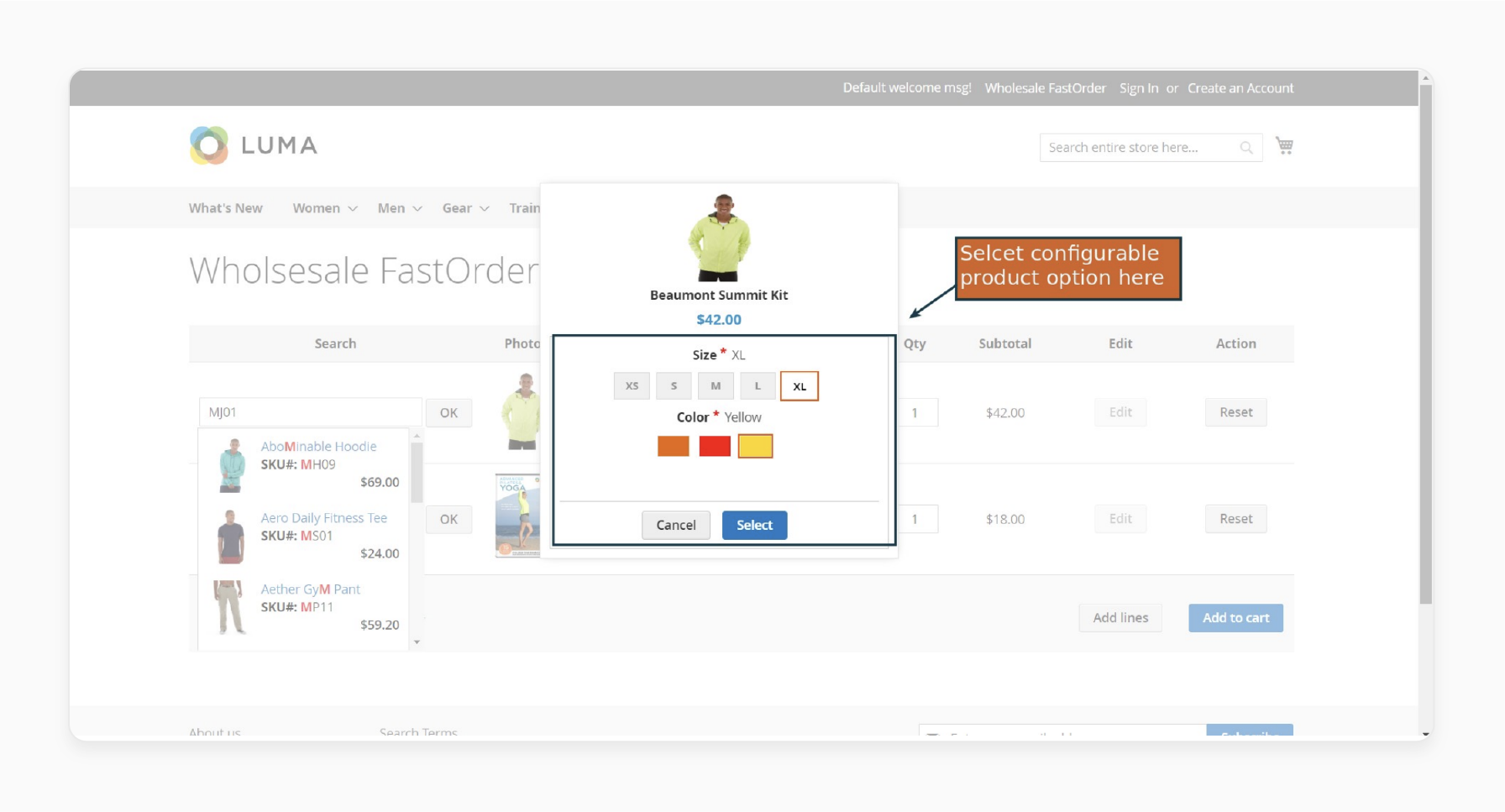Image resolution: width=1505 pixels, height=812 pixels.
Task: Click the Sign In link
Action: coord(1139,88)
